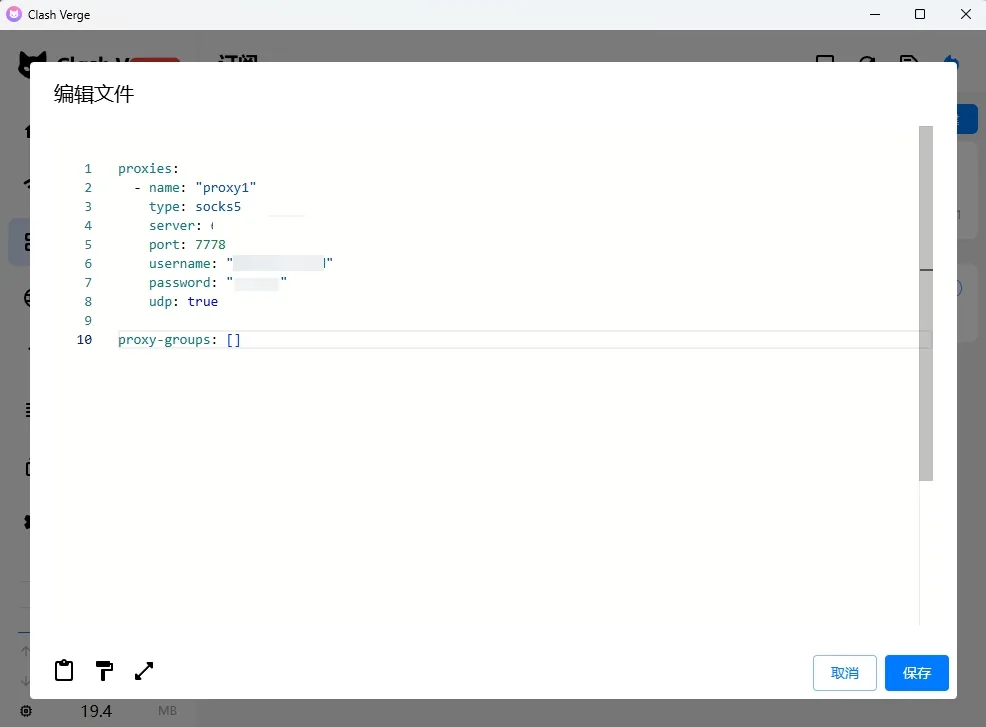Click the 'type: socks5' line
This screenshot has height=727, width=986.
coord(195,206)
